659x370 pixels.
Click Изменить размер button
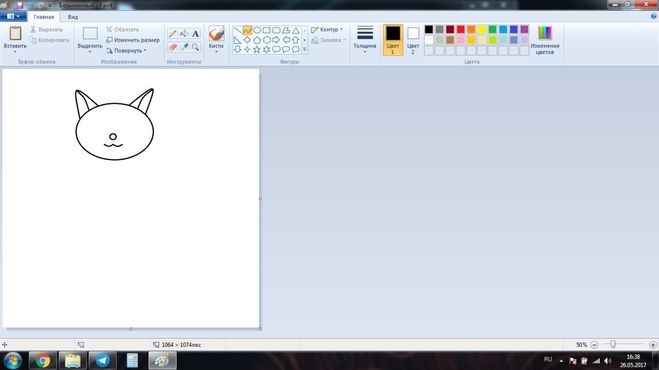pyautogui.click(x=133, y=40)
